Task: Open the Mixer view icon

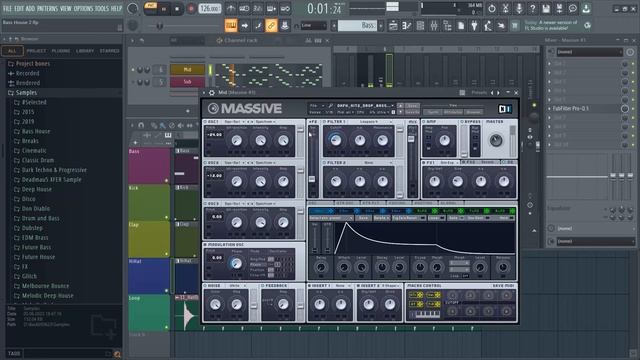Action: [x=434, y=26]
